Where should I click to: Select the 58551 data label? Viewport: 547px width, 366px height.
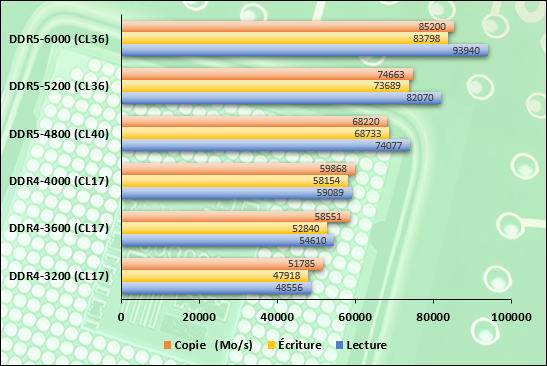[328, 217]
